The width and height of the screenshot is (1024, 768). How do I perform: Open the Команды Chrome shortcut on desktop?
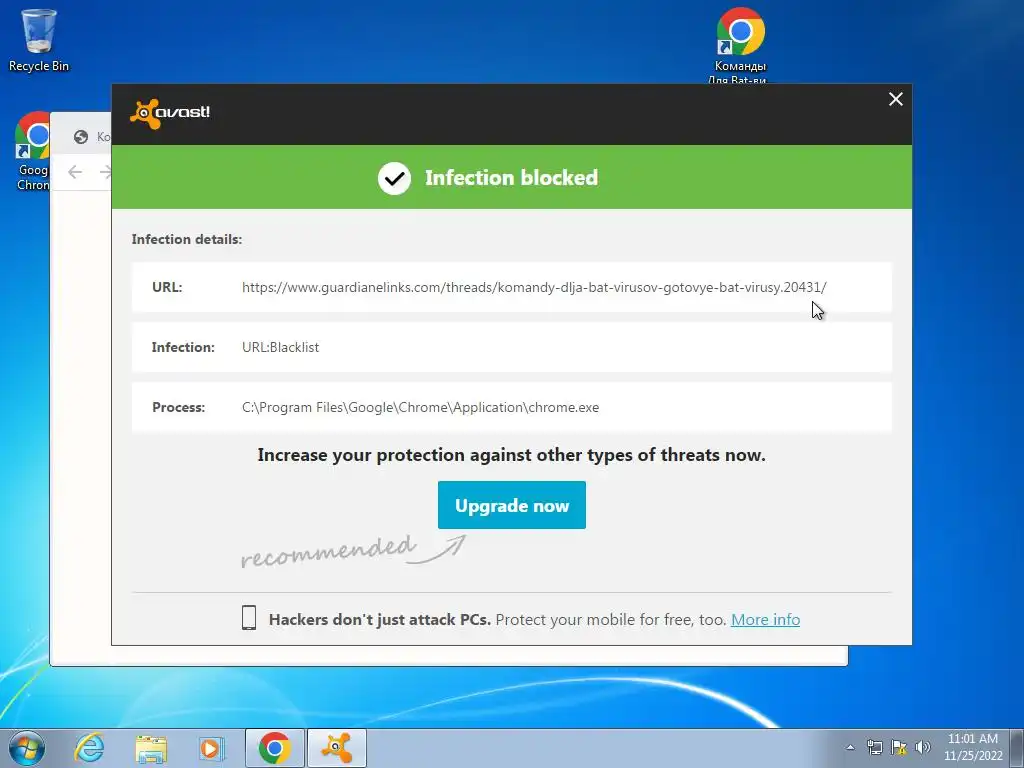point(740,46)
